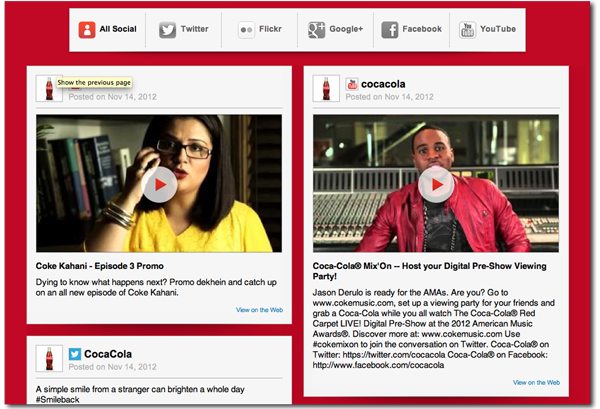
Task: Click the Facebook f icon
Action: tap(390, 30)
